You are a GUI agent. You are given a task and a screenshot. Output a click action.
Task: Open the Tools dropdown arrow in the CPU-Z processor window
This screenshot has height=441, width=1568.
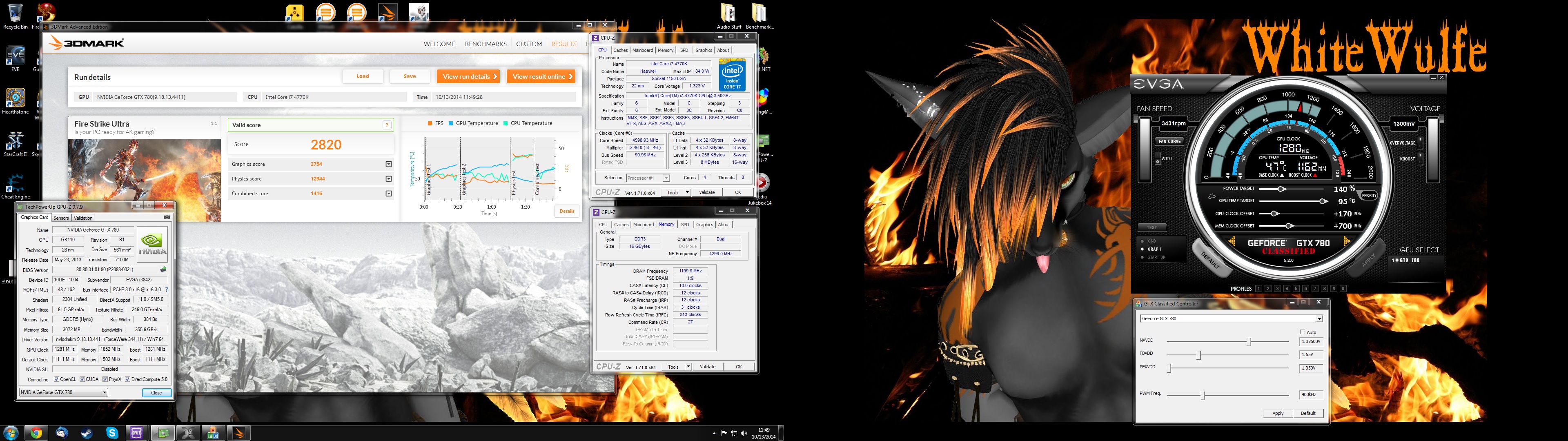(687, 192)
